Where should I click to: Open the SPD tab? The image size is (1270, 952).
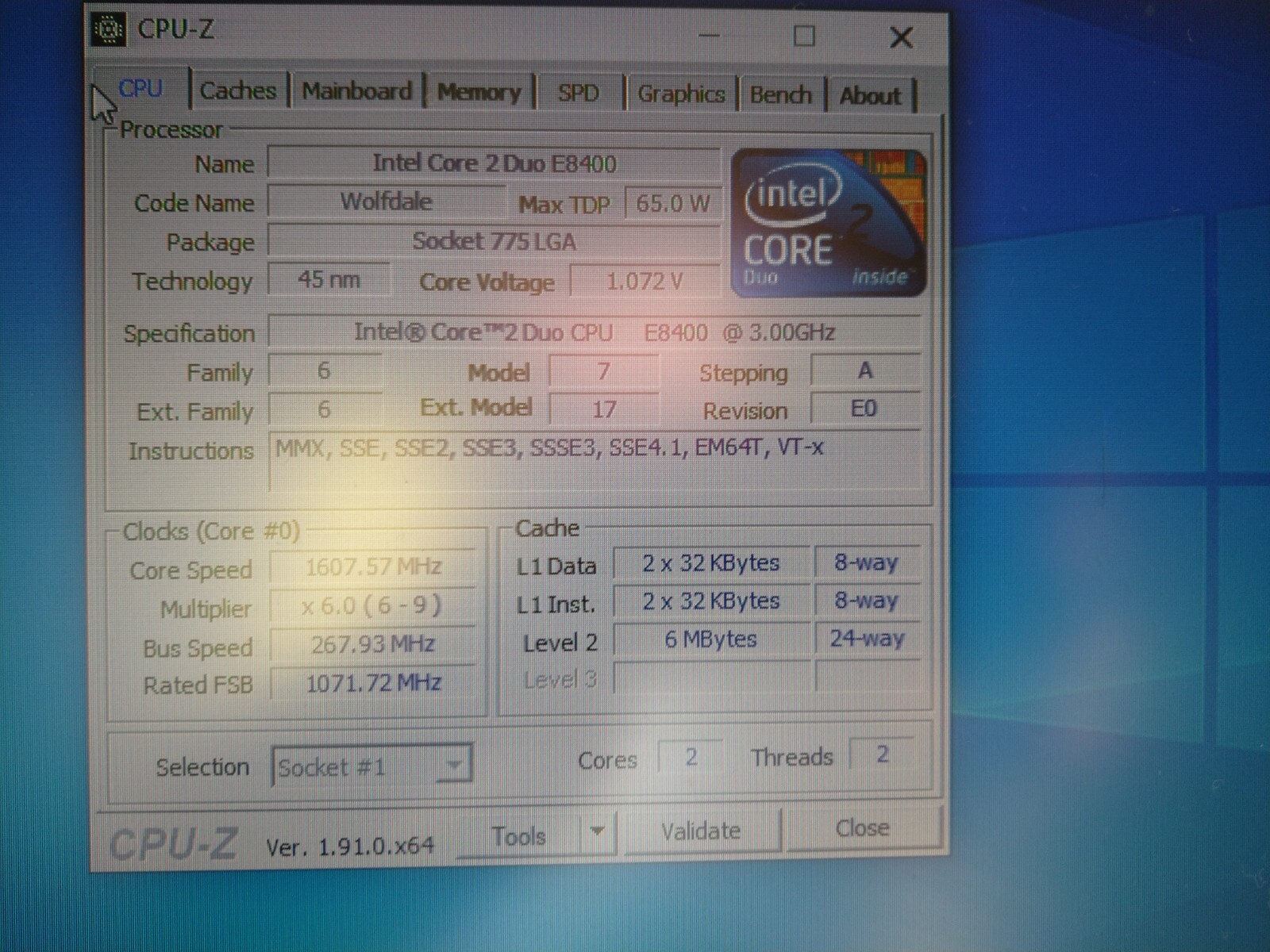(x=578, y=94)
